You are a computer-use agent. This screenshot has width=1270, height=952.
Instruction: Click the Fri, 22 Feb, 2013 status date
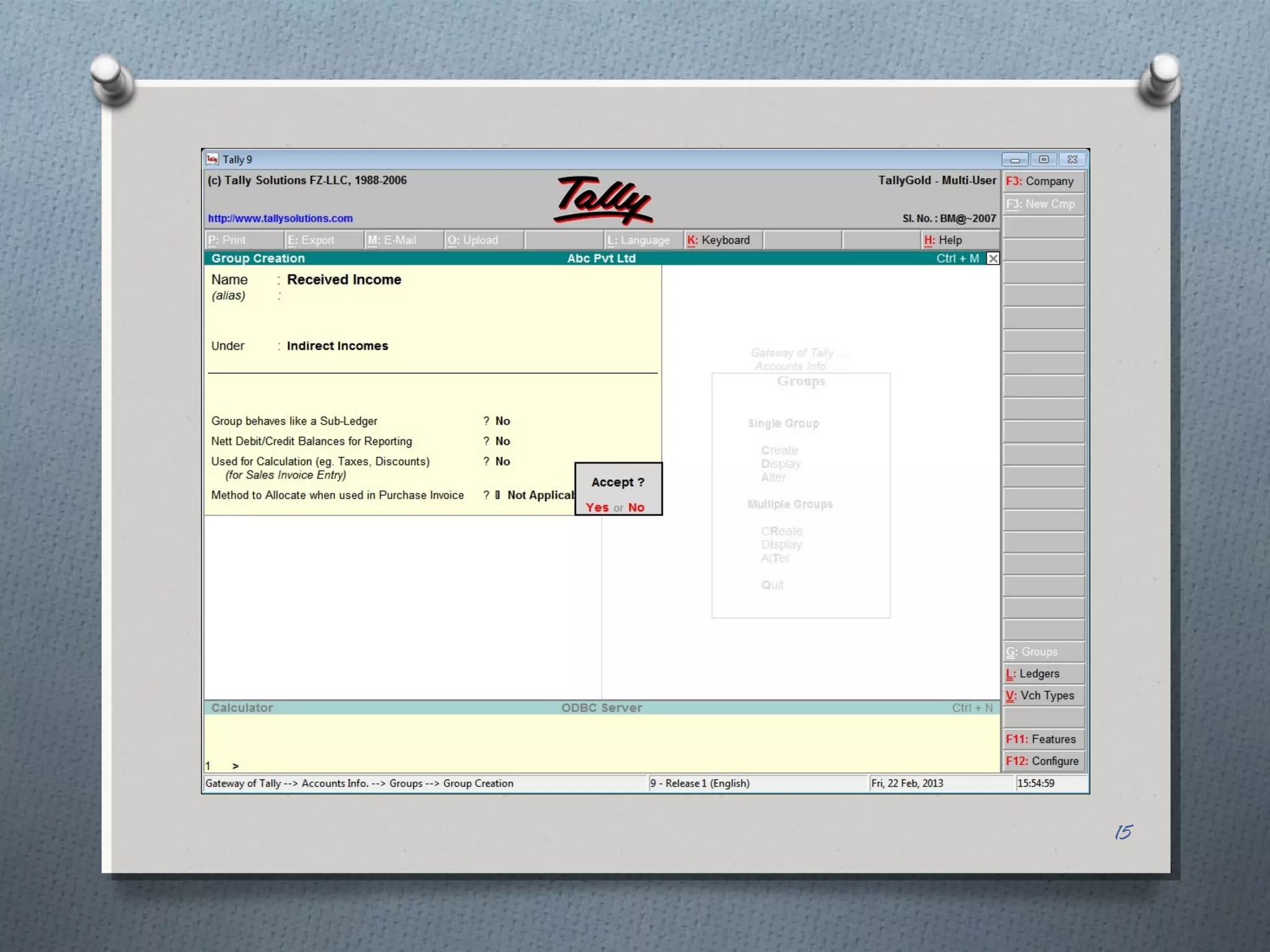(x=907, y=783)
